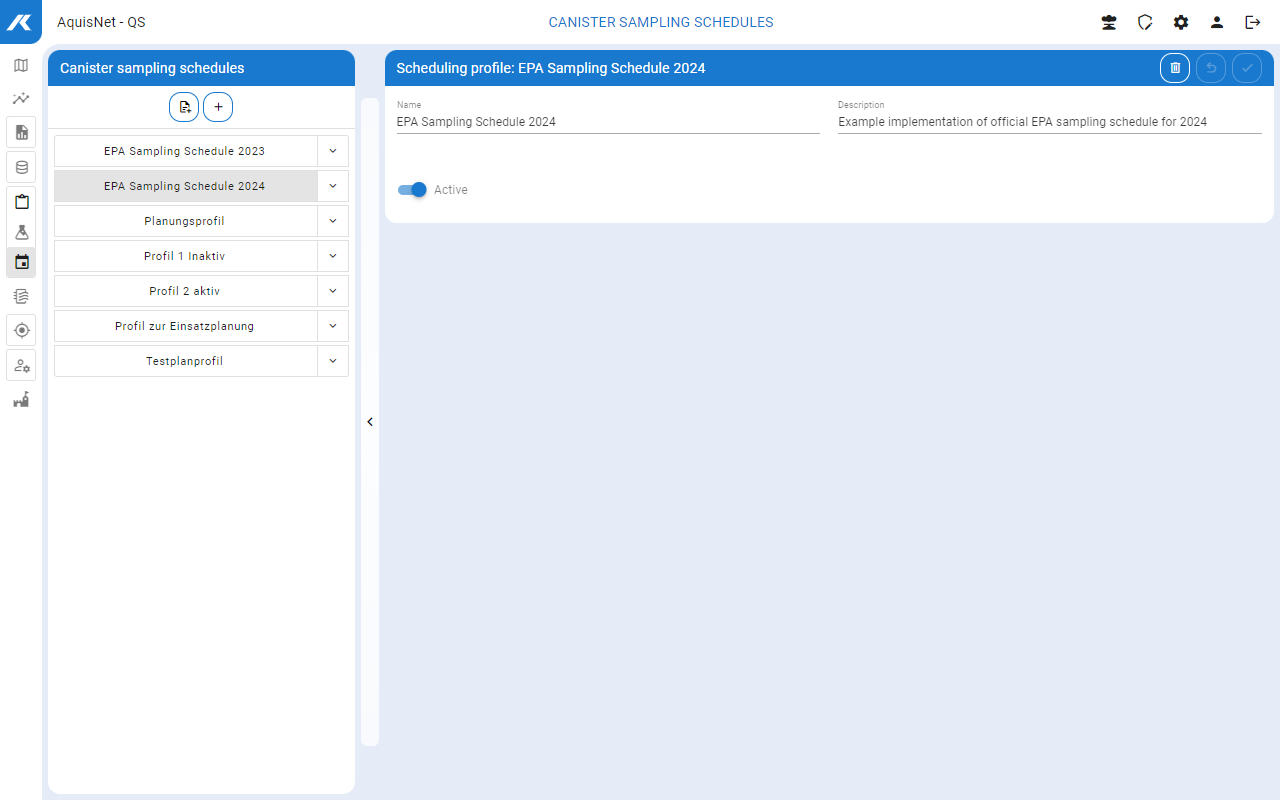
Task: Open the settings gear in header
Action: click(1181, 22)
